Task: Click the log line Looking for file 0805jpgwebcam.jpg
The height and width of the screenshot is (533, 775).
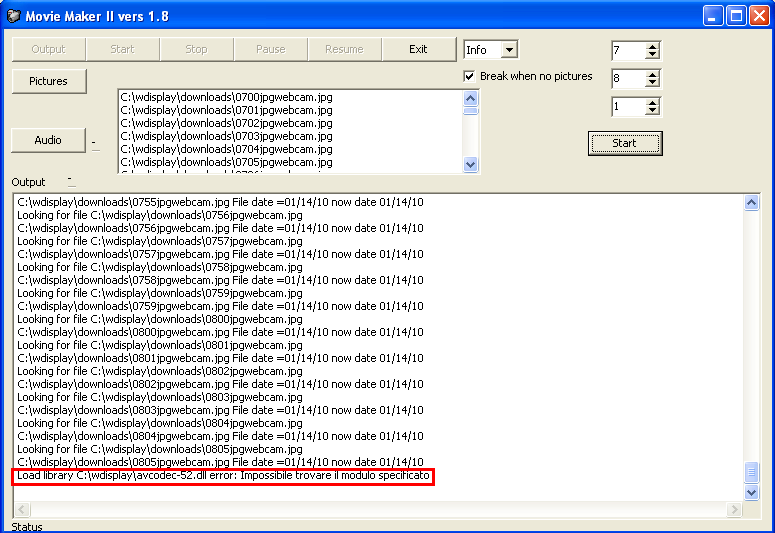Action: (x=160, y=449)
